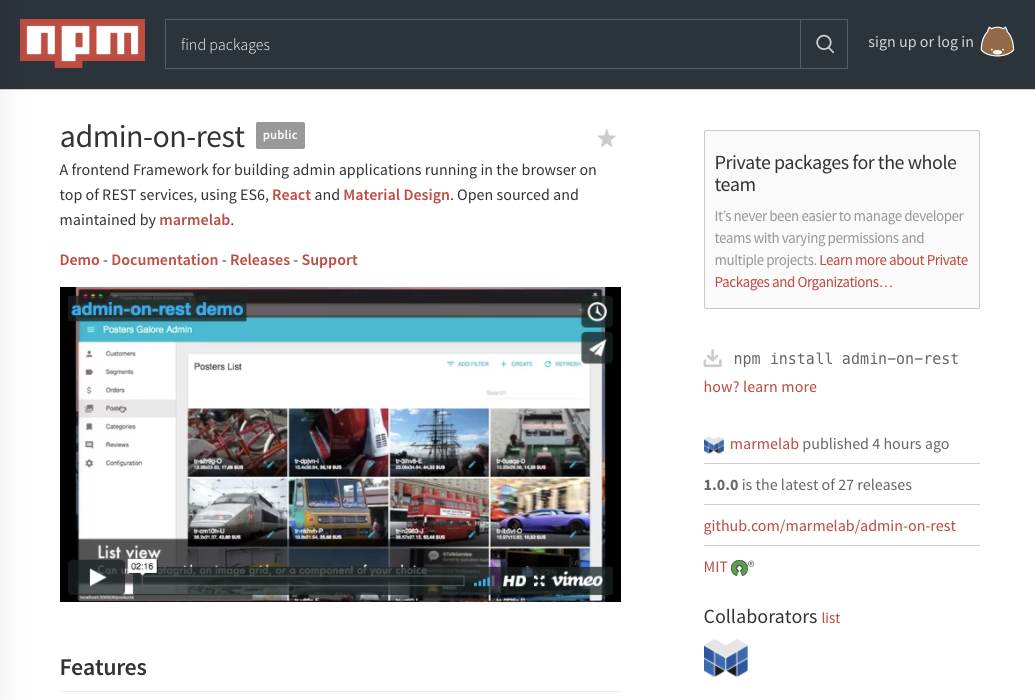The image size is (1035, 700).
Task: Focus the find packages search field
Action: tap(482, 44)
